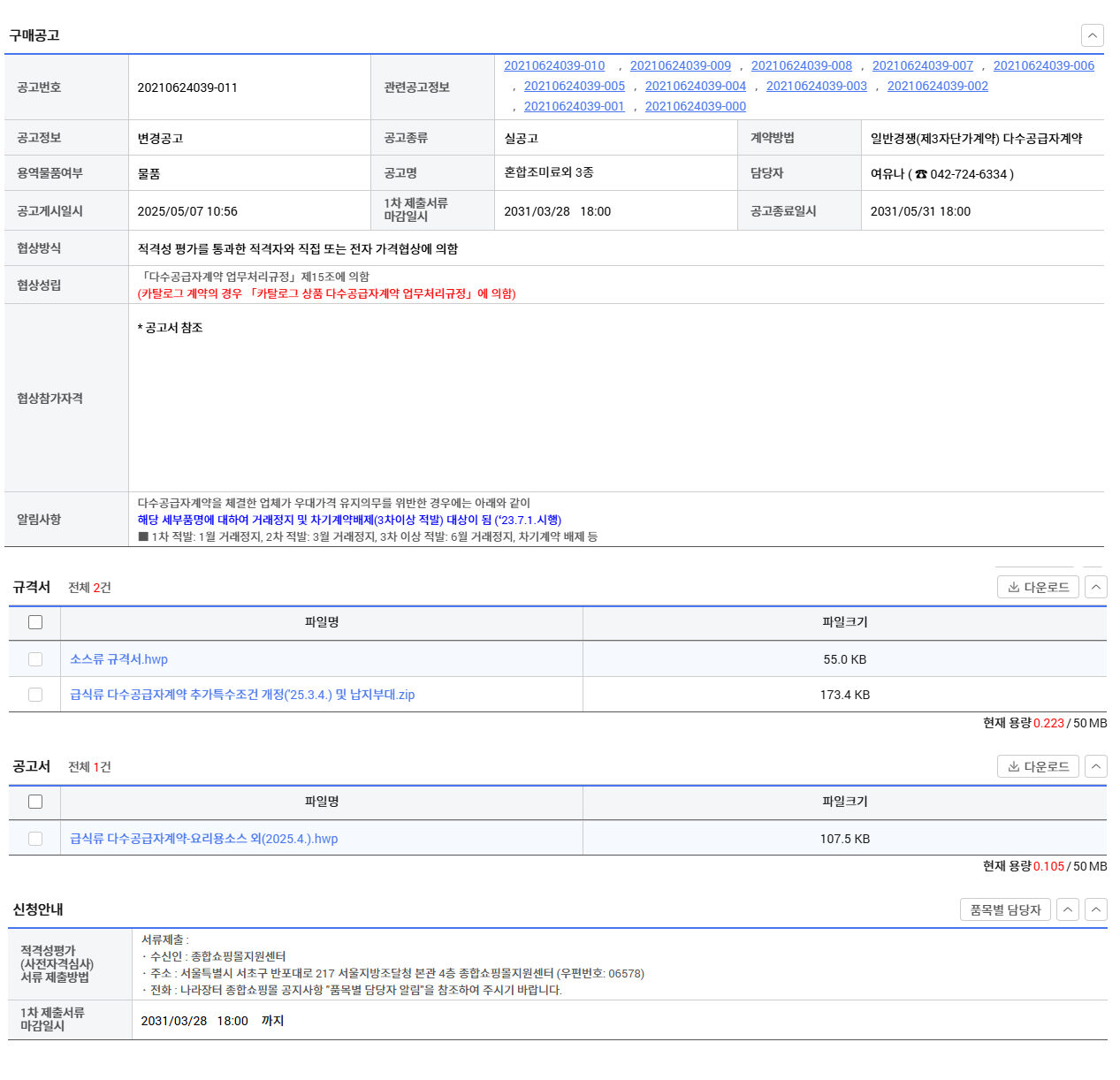Collapse the 구매공고 section with chevron
This screenshot has height=1080, width=1120.
pyautogui.click(x=1093, y=35)
